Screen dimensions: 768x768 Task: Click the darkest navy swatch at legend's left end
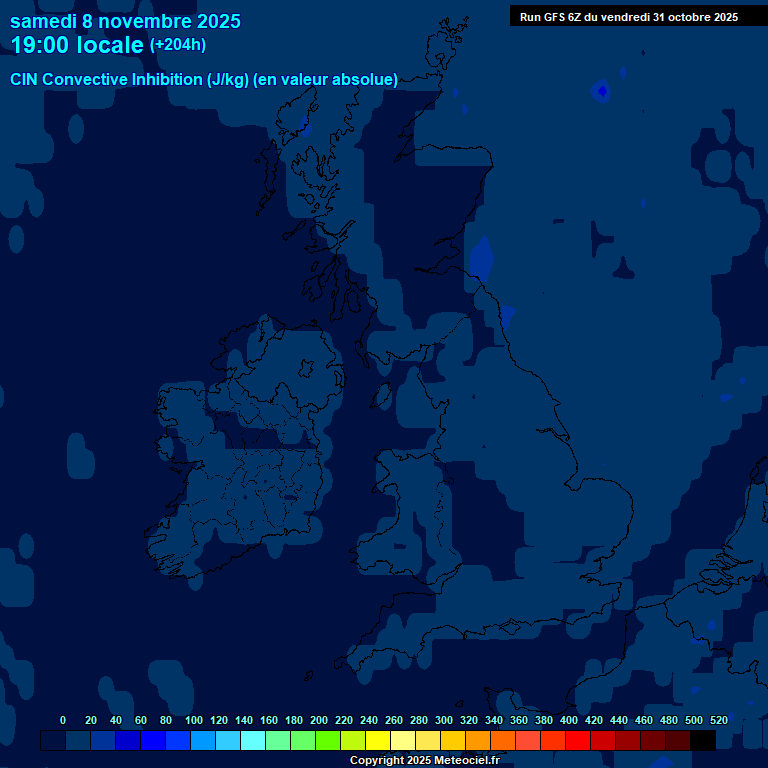[53, 740]
